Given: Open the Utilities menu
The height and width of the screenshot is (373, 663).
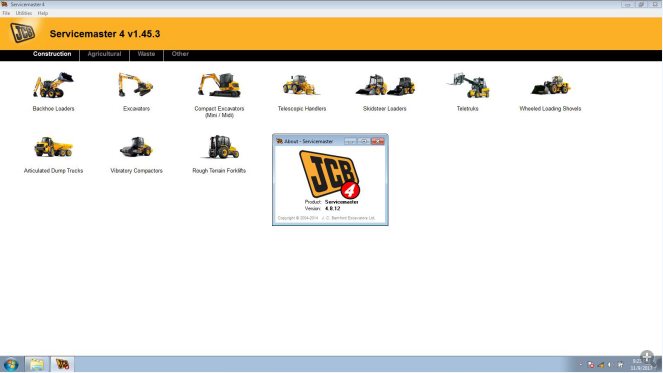Looking at the screenshot, I should pos(24,13).
